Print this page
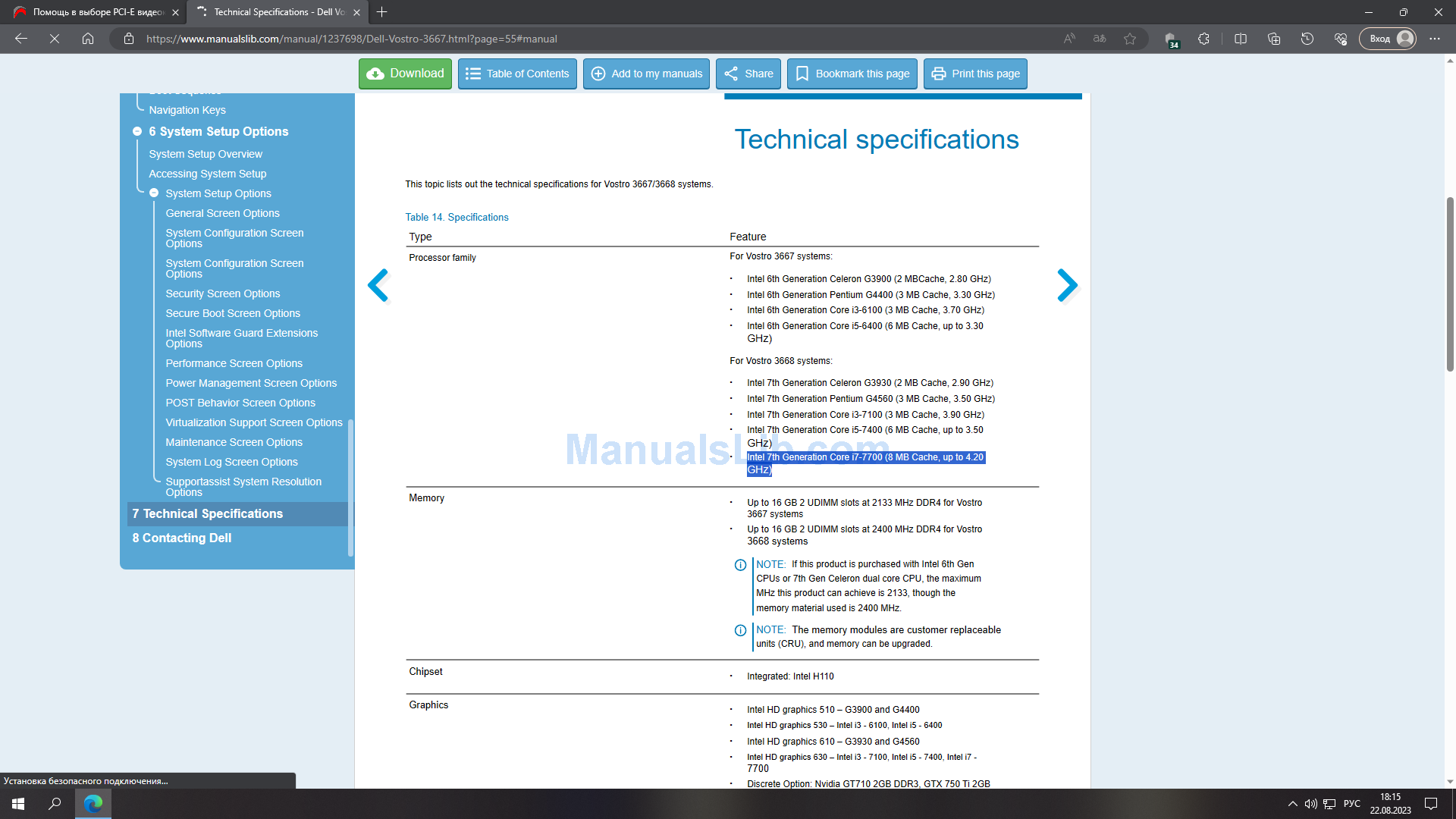 pyautogui.click(x=975, y=74)
